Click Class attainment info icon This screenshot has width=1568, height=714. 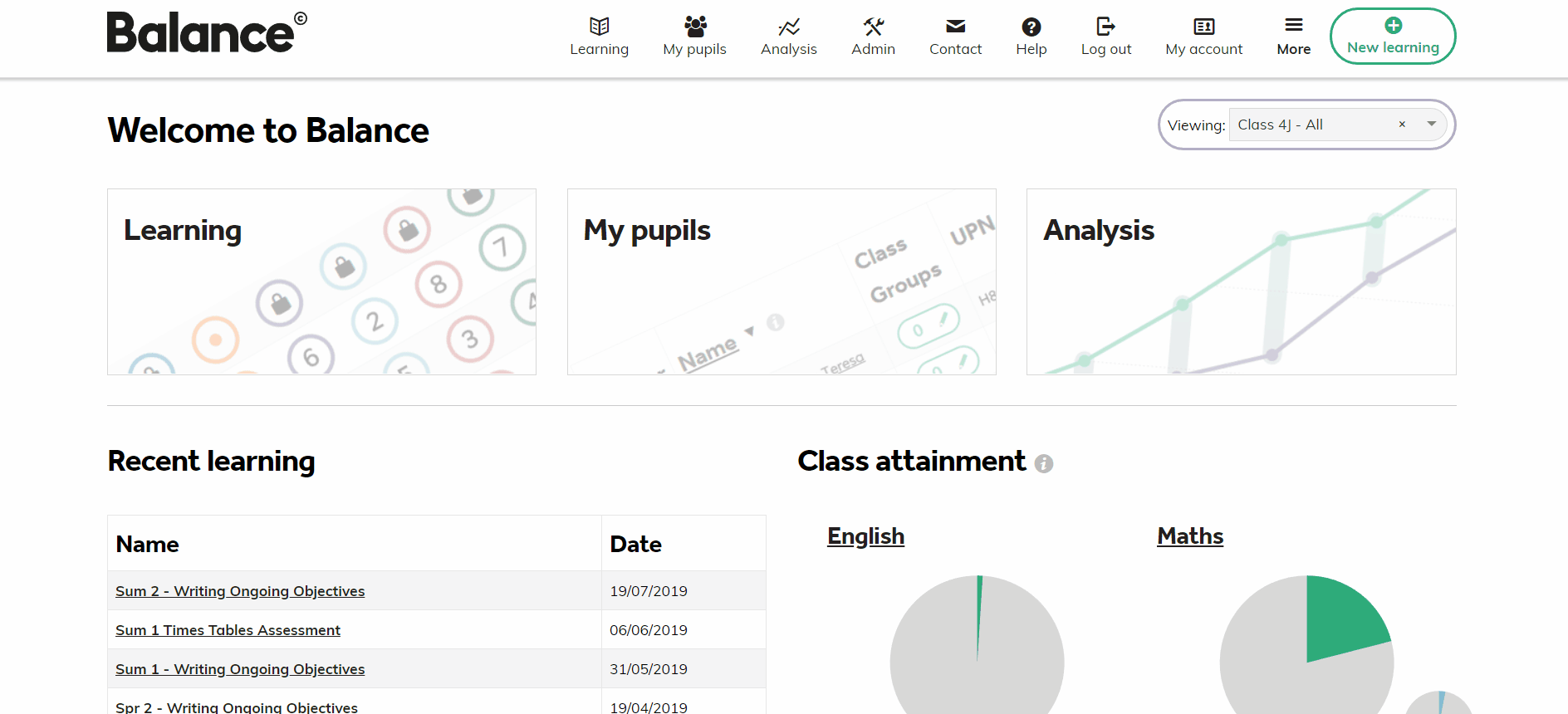click(x=1044, y=464)
